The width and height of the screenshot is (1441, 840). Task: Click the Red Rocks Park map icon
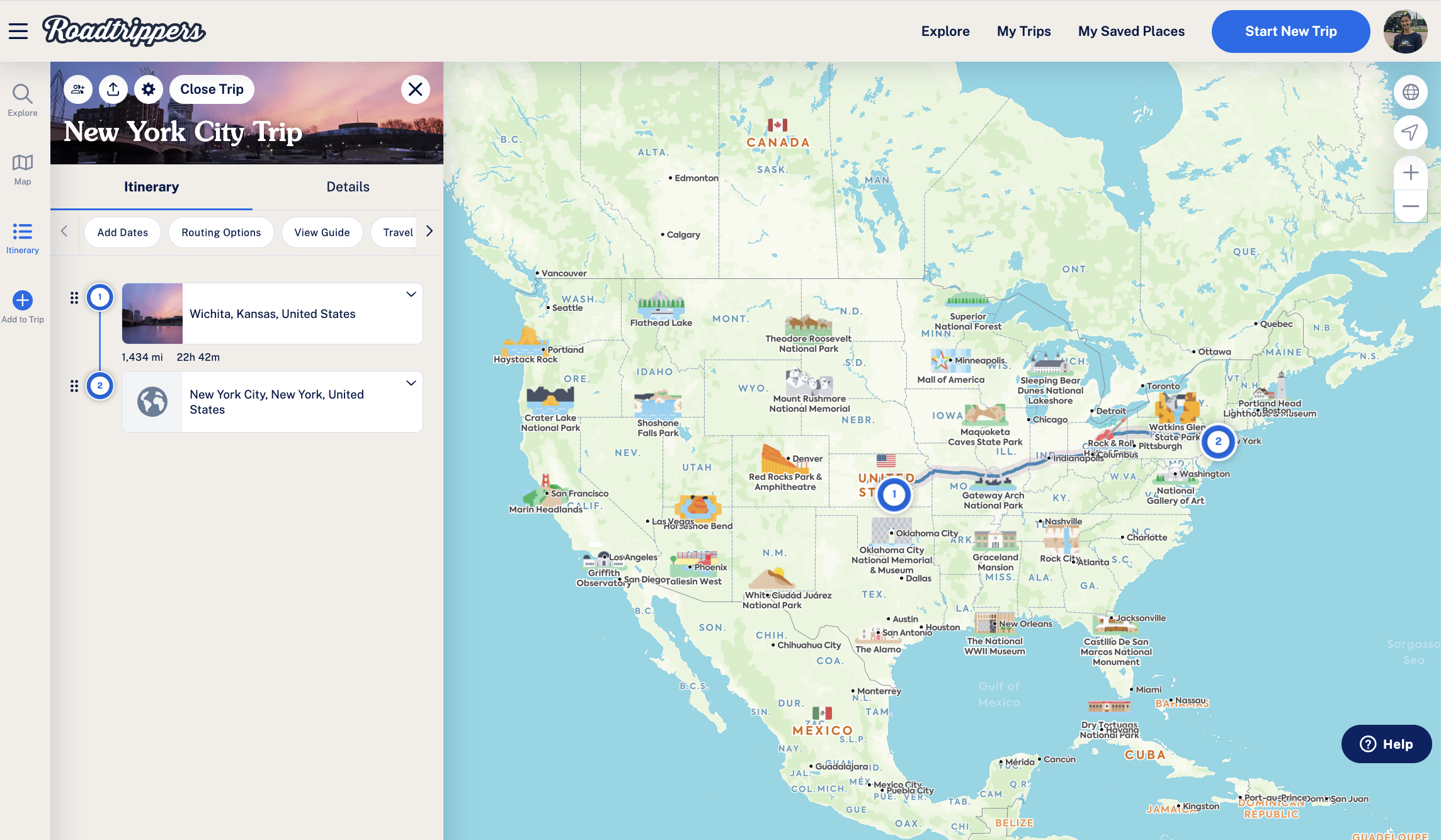[x=784, y=458]
